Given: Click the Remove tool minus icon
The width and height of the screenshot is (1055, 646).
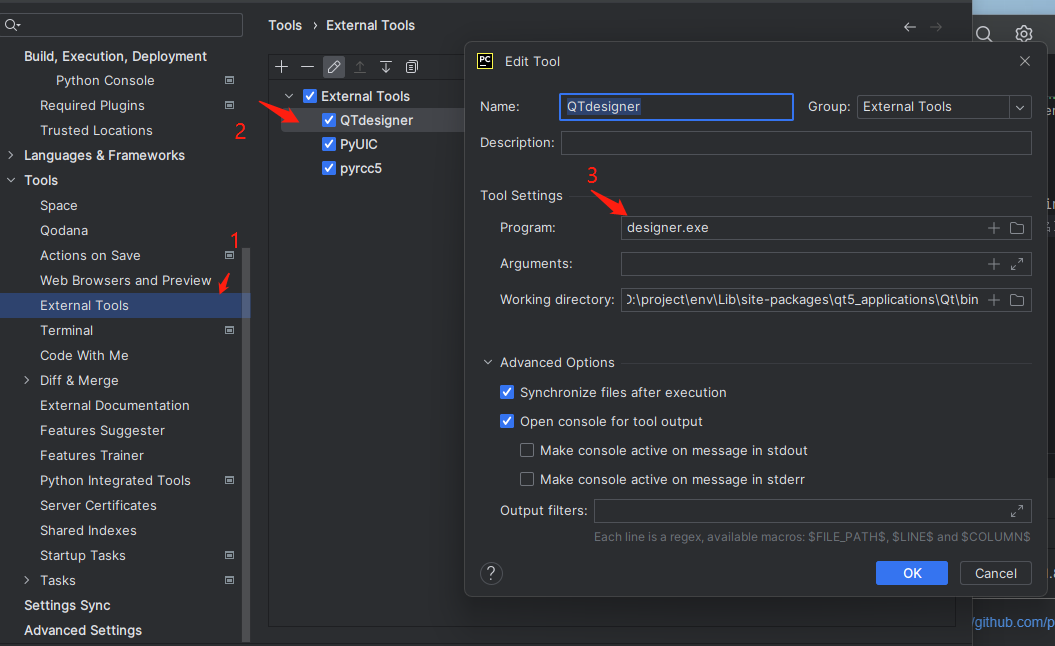Looking at the screenshot, I should 308,67.
